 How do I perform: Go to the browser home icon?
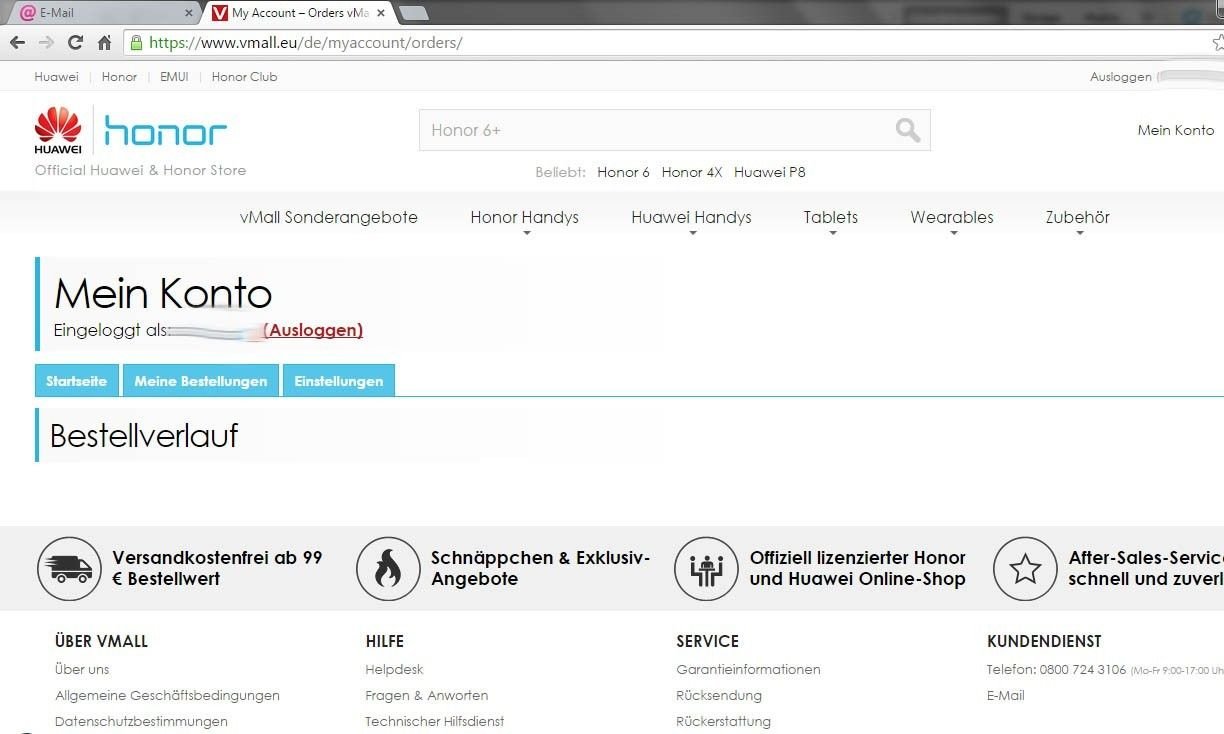[104, 43]
